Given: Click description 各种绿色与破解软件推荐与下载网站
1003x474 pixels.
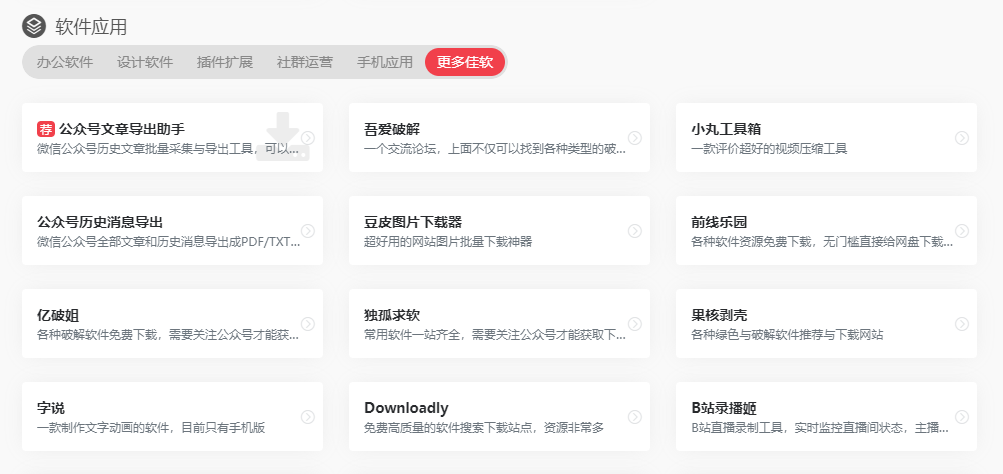Looking at the screenshot, I should tap(787, 335).
